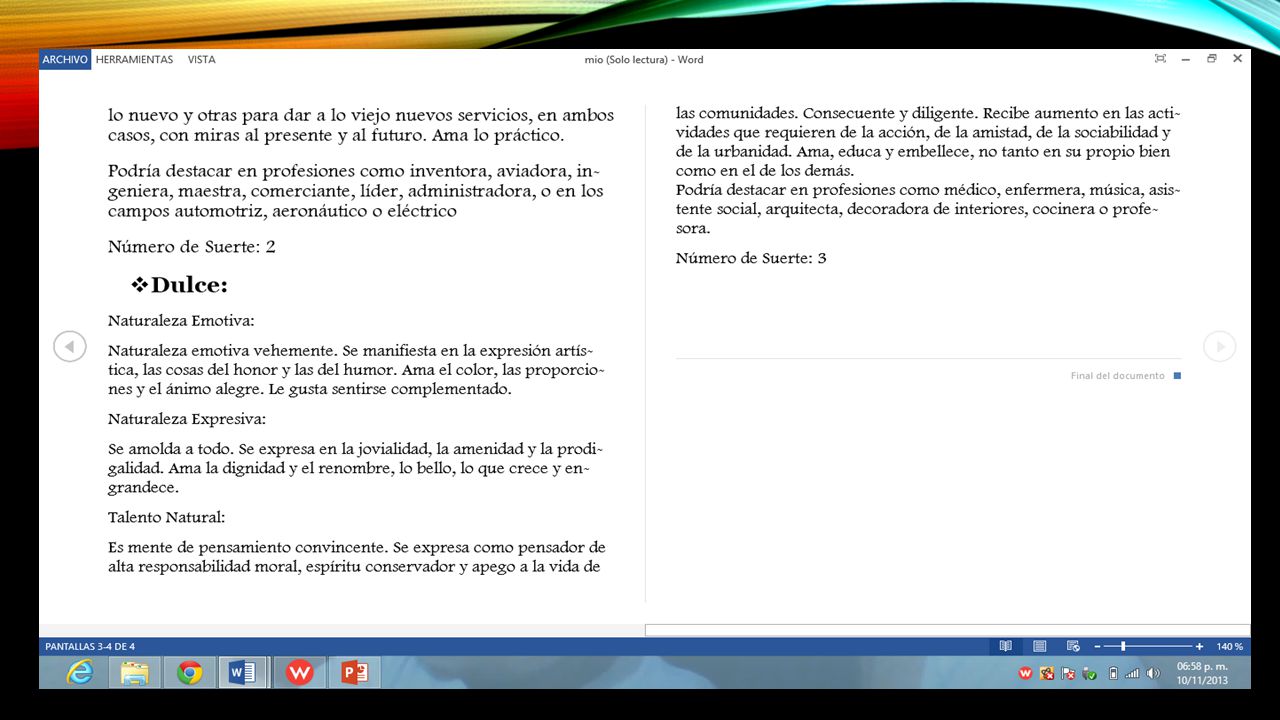Open the network signal icon

click(1132, 673)
